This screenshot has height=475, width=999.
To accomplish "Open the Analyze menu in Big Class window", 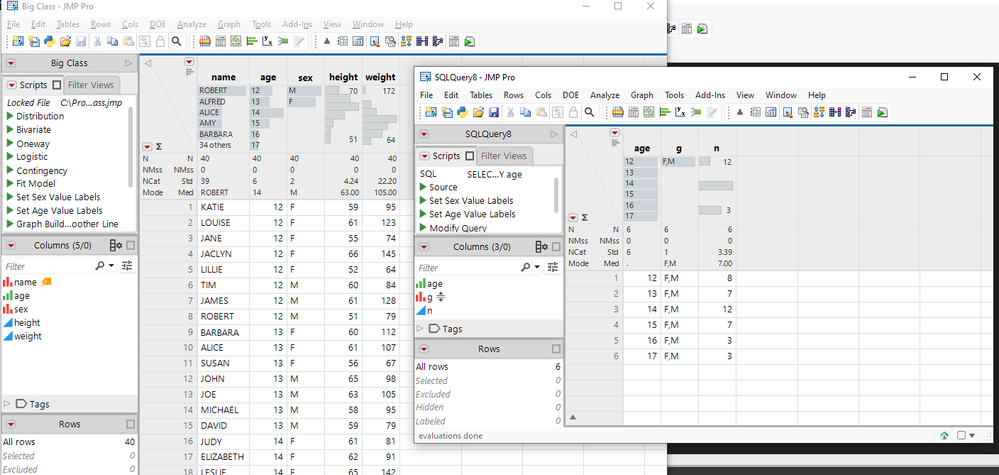I will point(192,24).
